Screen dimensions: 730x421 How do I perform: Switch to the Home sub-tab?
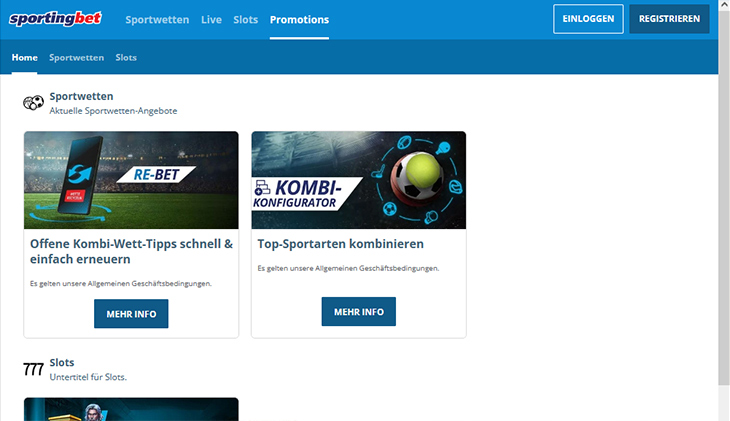(x=24, y=57)
